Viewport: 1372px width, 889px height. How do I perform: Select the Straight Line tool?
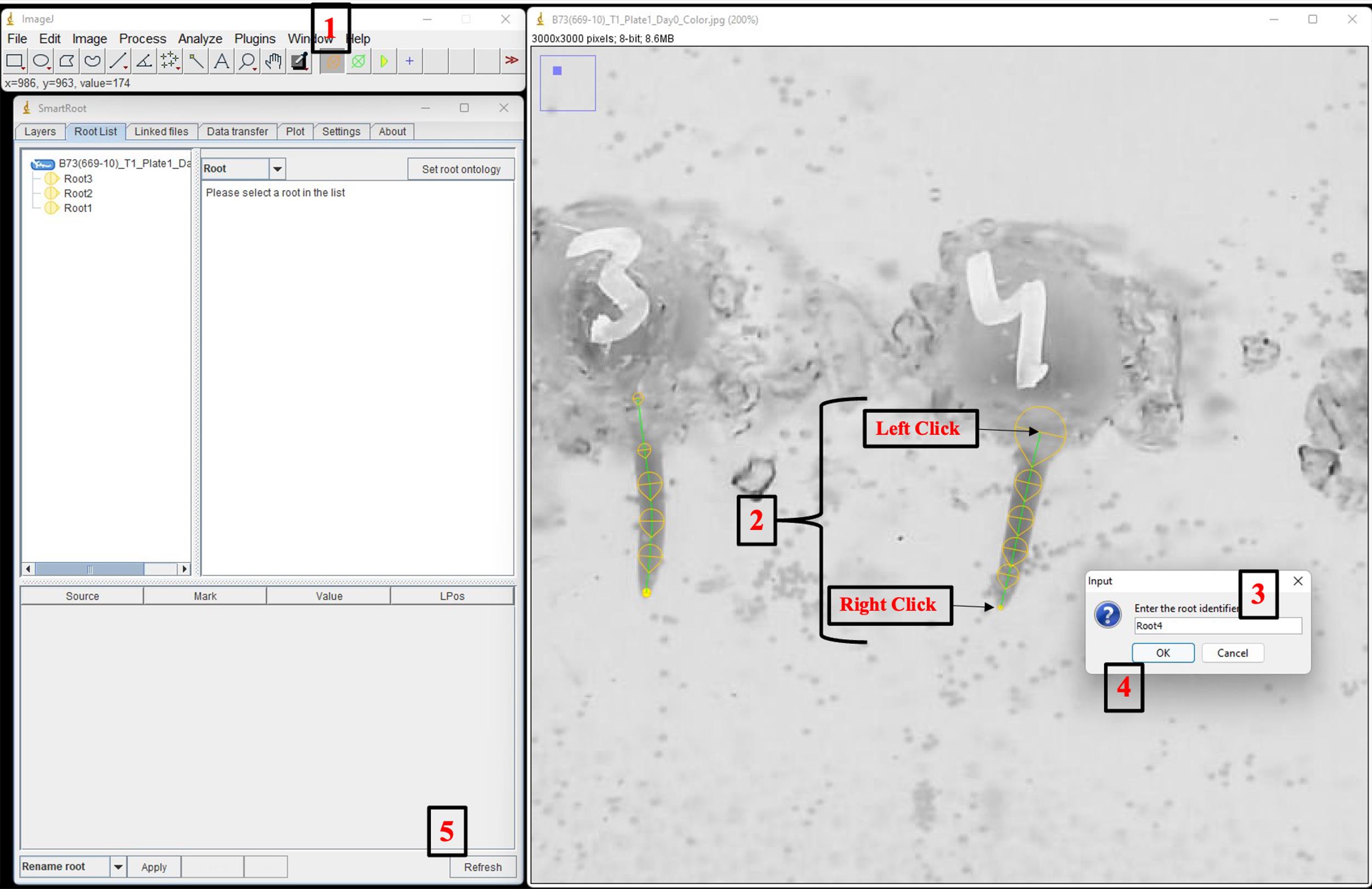pos(118,60)
